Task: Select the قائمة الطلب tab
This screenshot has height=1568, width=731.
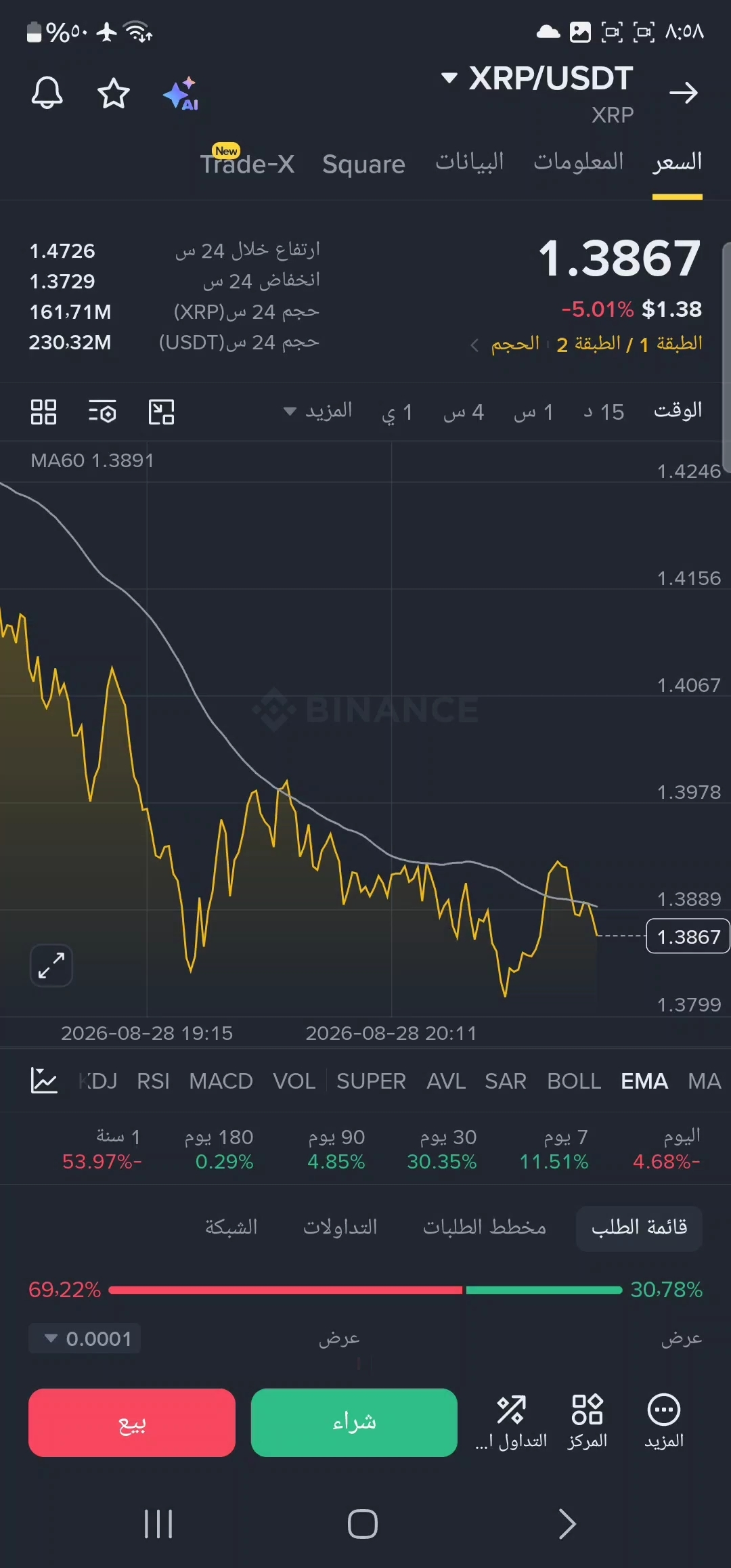Action: (x=639, y=1227)
